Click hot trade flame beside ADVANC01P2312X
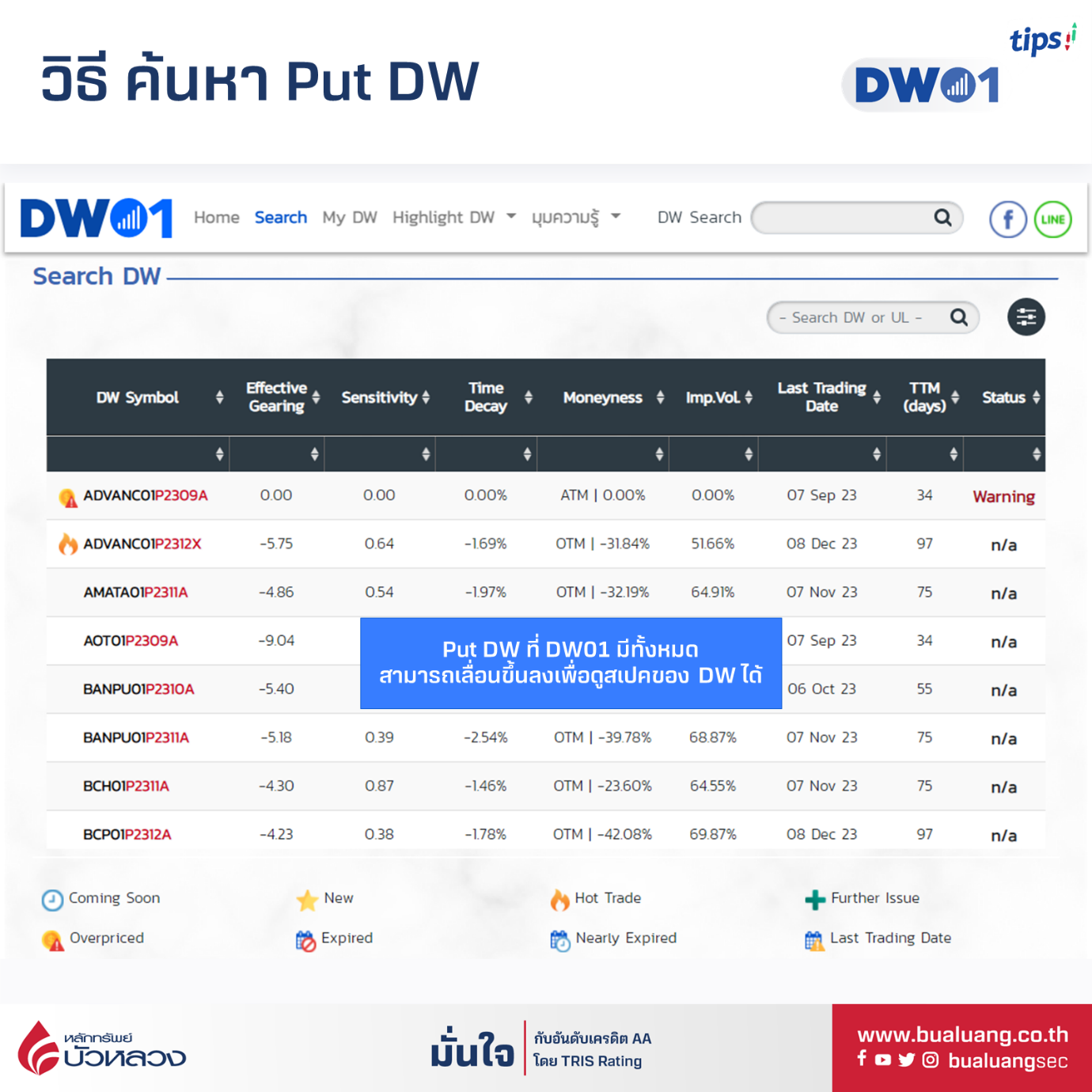 point(68,544)
